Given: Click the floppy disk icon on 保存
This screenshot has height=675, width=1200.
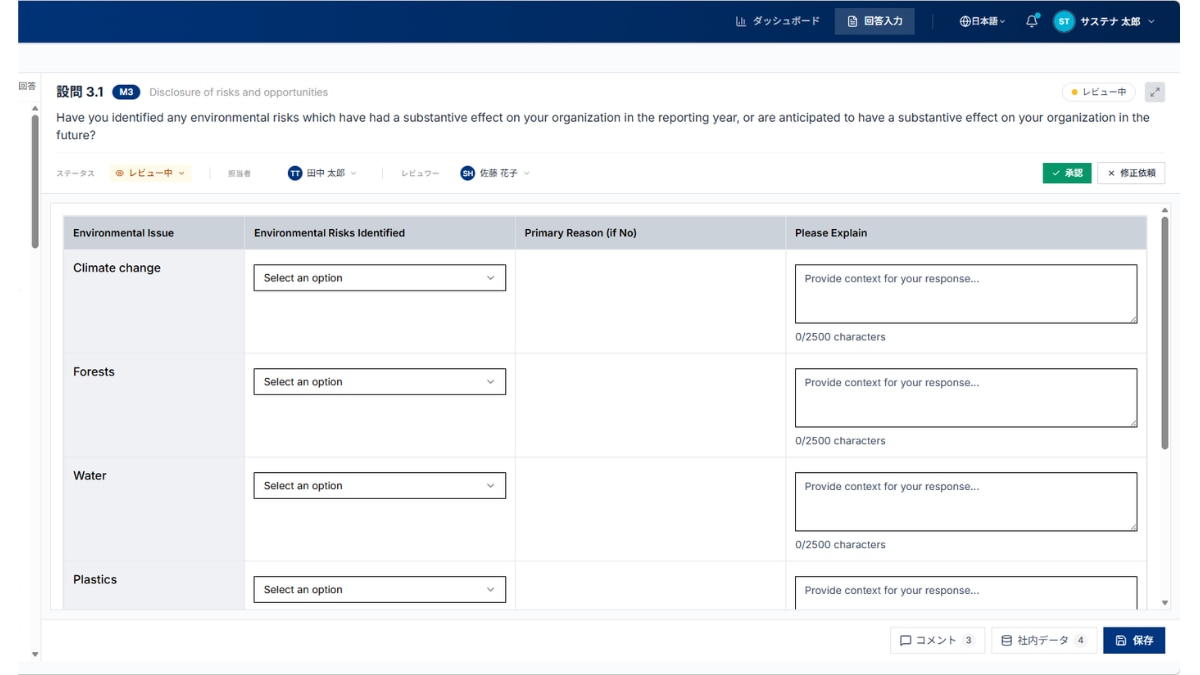Looking at the screenshot, I should (1120, 640).
